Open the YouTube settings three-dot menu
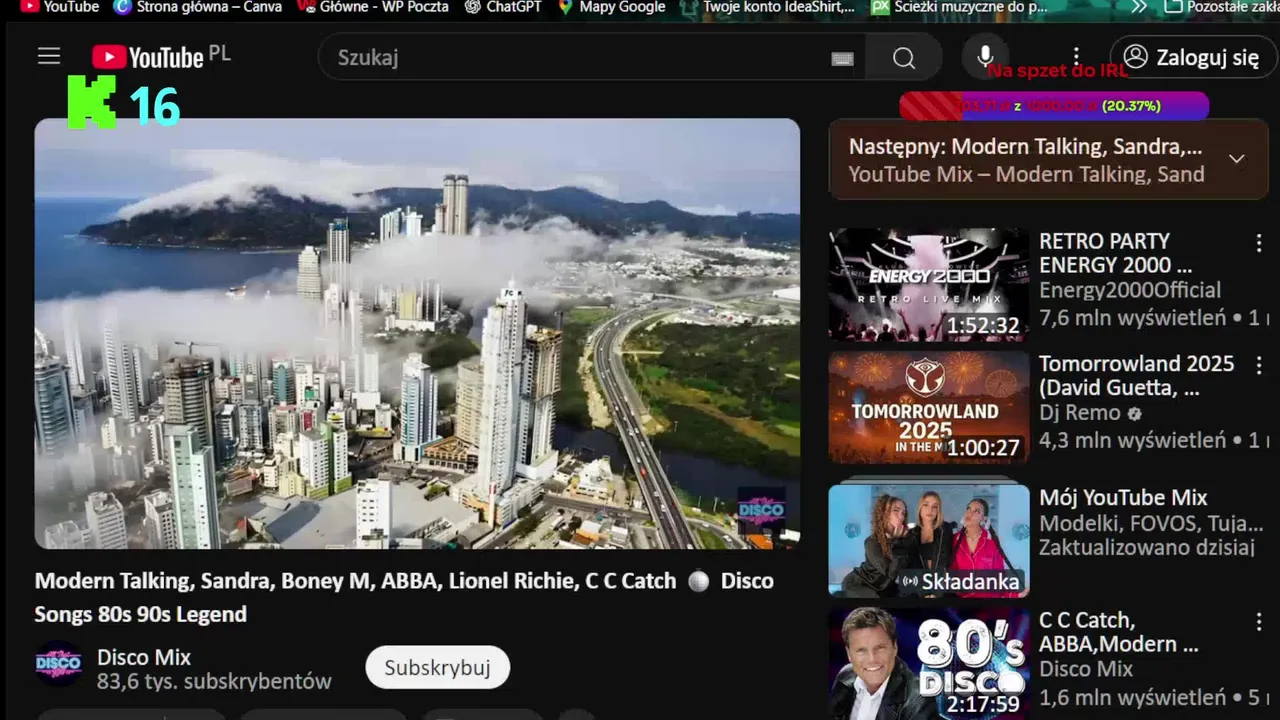 click(1076, 57)
